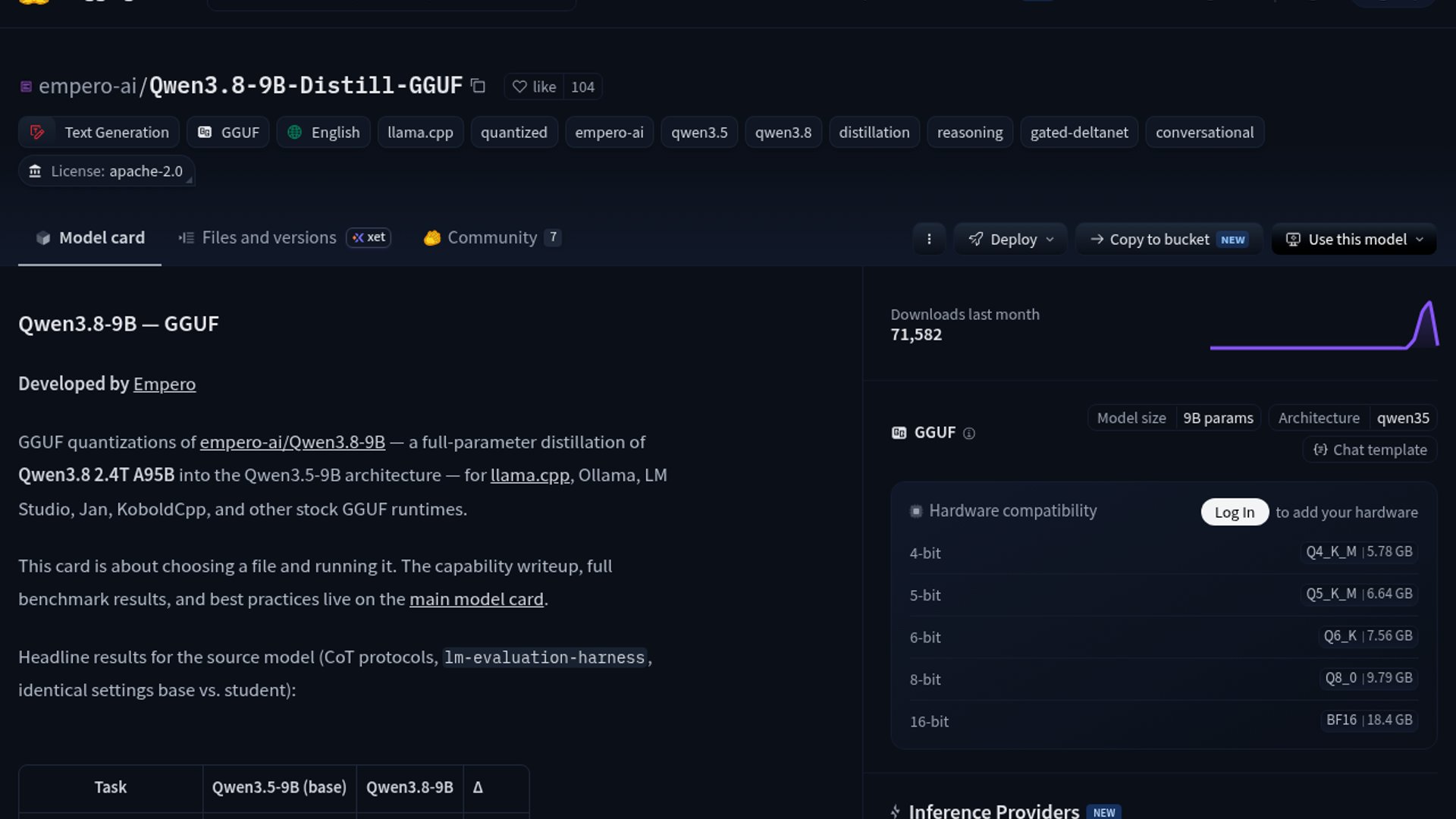Click the Community emoji icon

tap(432, 238)
